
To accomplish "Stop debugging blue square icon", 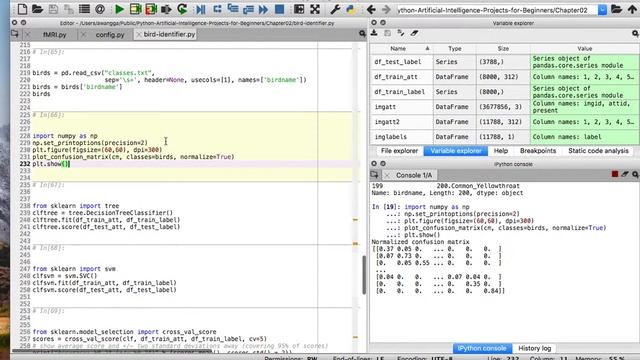I will tap(280, 9).
